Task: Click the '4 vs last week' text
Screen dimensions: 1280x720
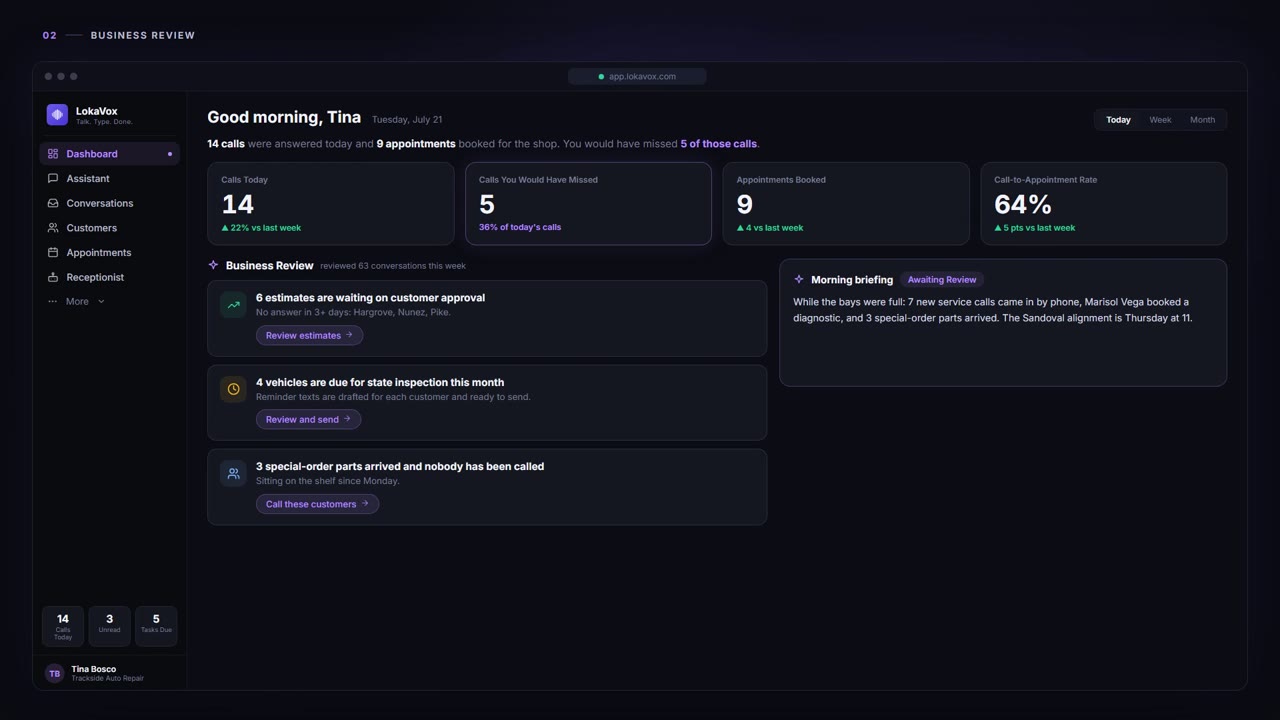Action: (775, 228)
